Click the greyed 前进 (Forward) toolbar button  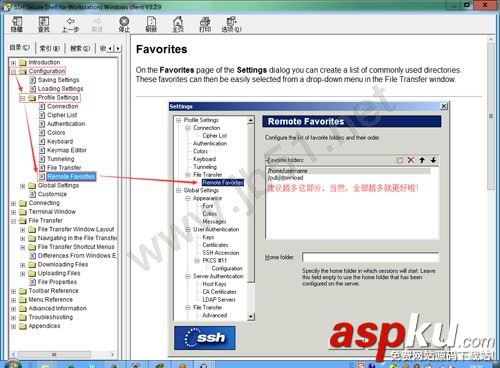[97, 24]
